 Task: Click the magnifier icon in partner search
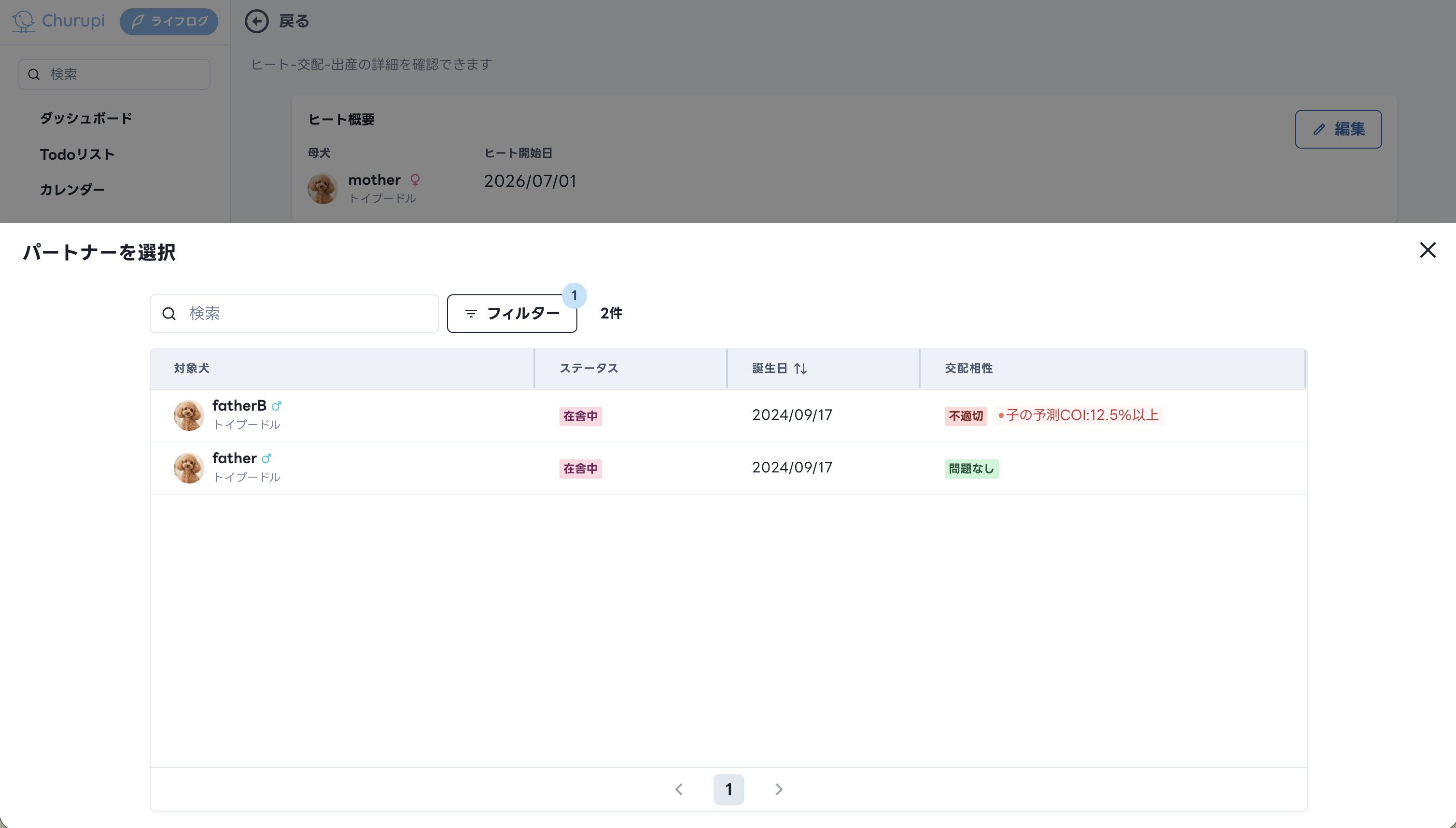(169, 313)
